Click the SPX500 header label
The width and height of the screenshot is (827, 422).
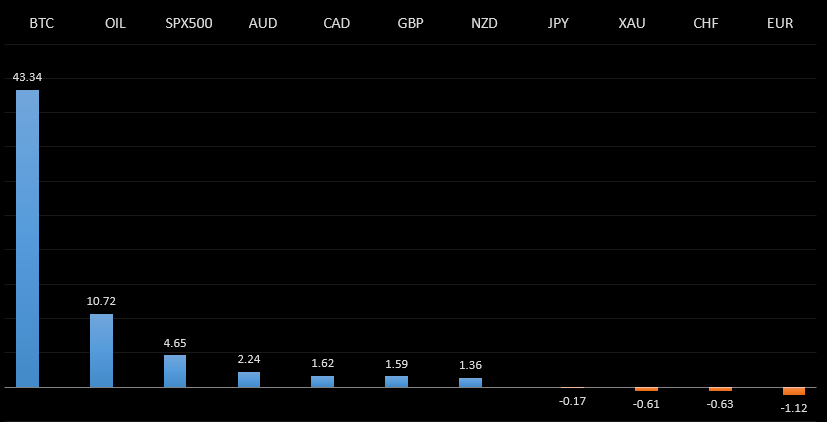point(189,23)
